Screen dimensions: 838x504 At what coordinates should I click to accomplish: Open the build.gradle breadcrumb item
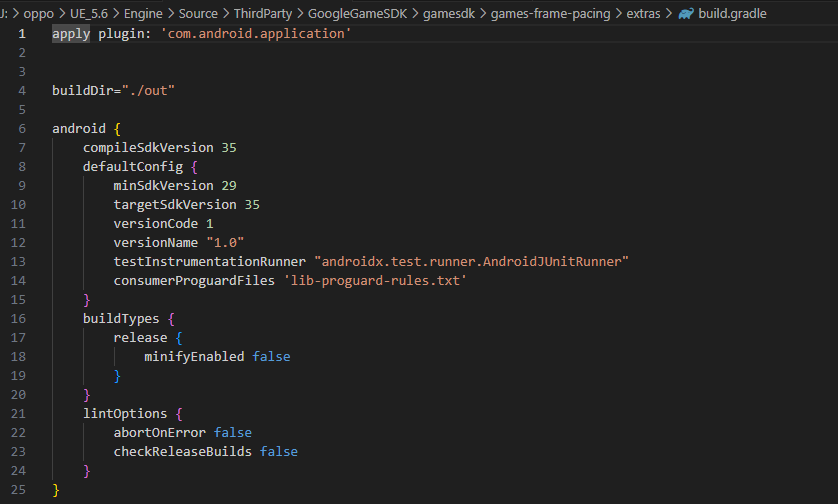(x=733, y=14)
